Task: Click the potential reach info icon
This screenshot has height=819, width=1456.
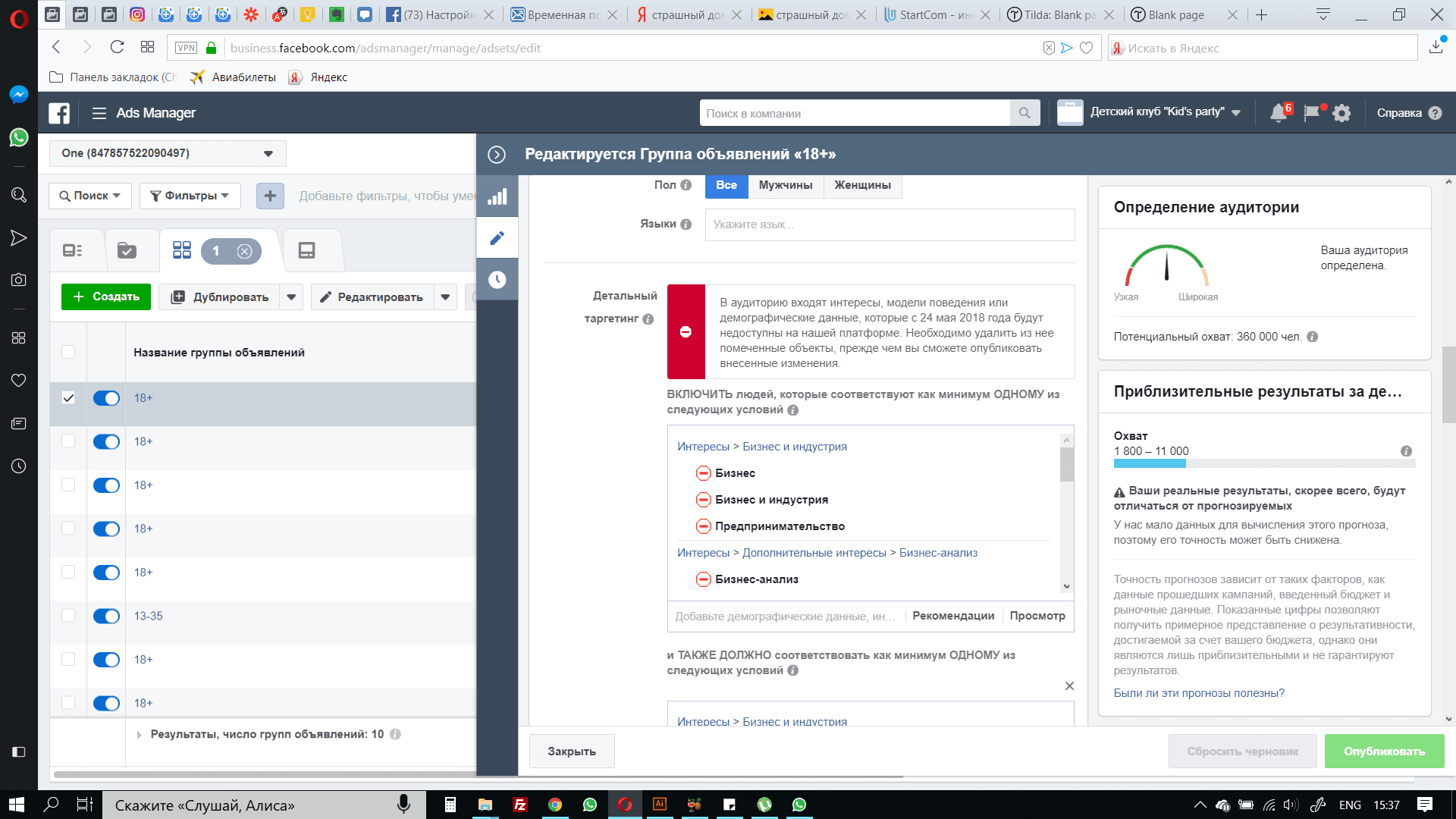Action: [1312, 337]
